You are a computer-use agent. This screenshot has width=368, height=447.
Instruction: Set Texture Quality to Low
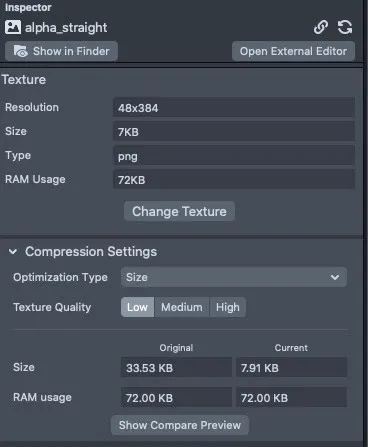point(137,307)
